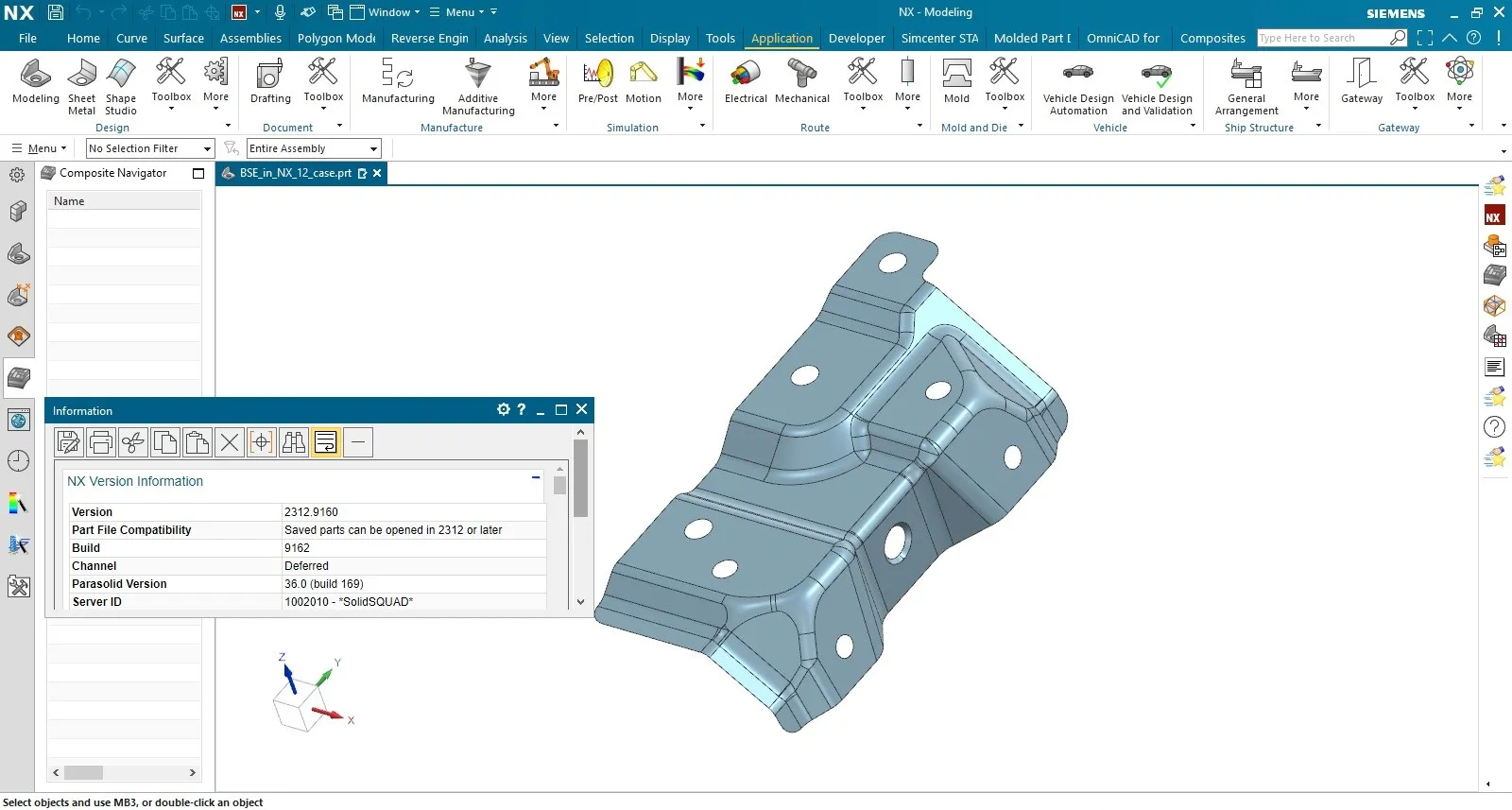Viewport: 1512px width, 810px height.
Task: Open the Developer ribbon tab
Action: (857, 39)
